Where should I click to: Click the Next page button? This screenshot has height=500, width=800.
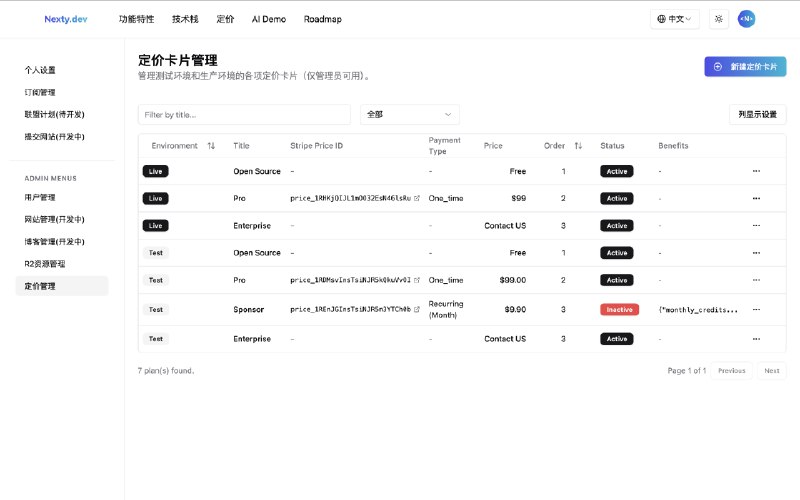click(x=771, y=371)
